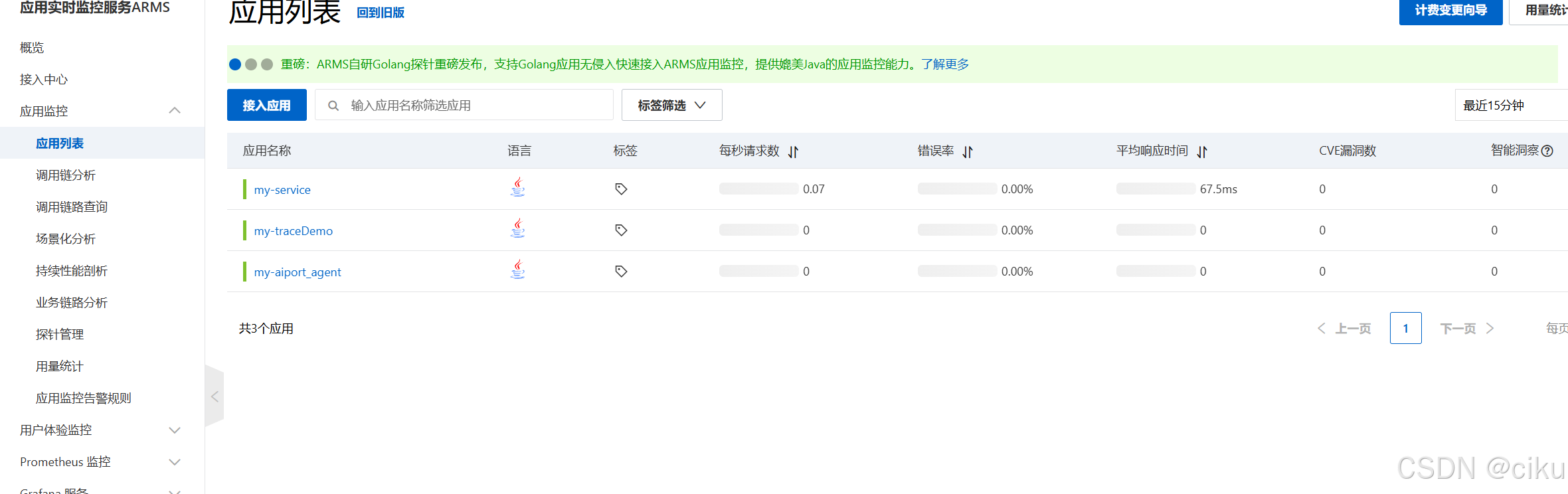Open the 最近15分钟 time range selector
Viewport: 1568px width, 494px height.
tap(1512, 105)
